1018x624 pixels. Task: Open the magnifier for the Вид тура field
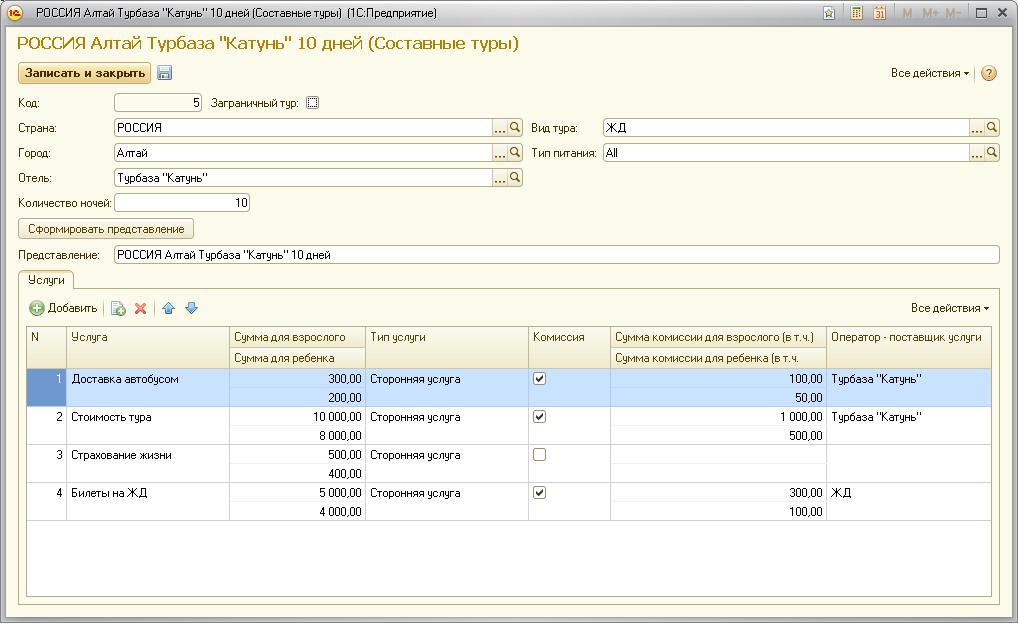point(991,128)
